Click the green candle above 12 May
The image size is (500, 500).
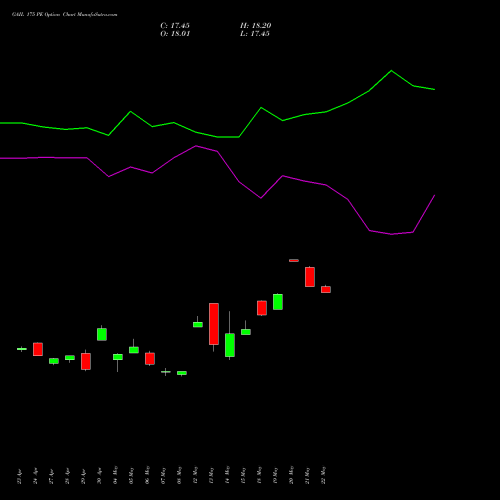[x=198, y=324]
